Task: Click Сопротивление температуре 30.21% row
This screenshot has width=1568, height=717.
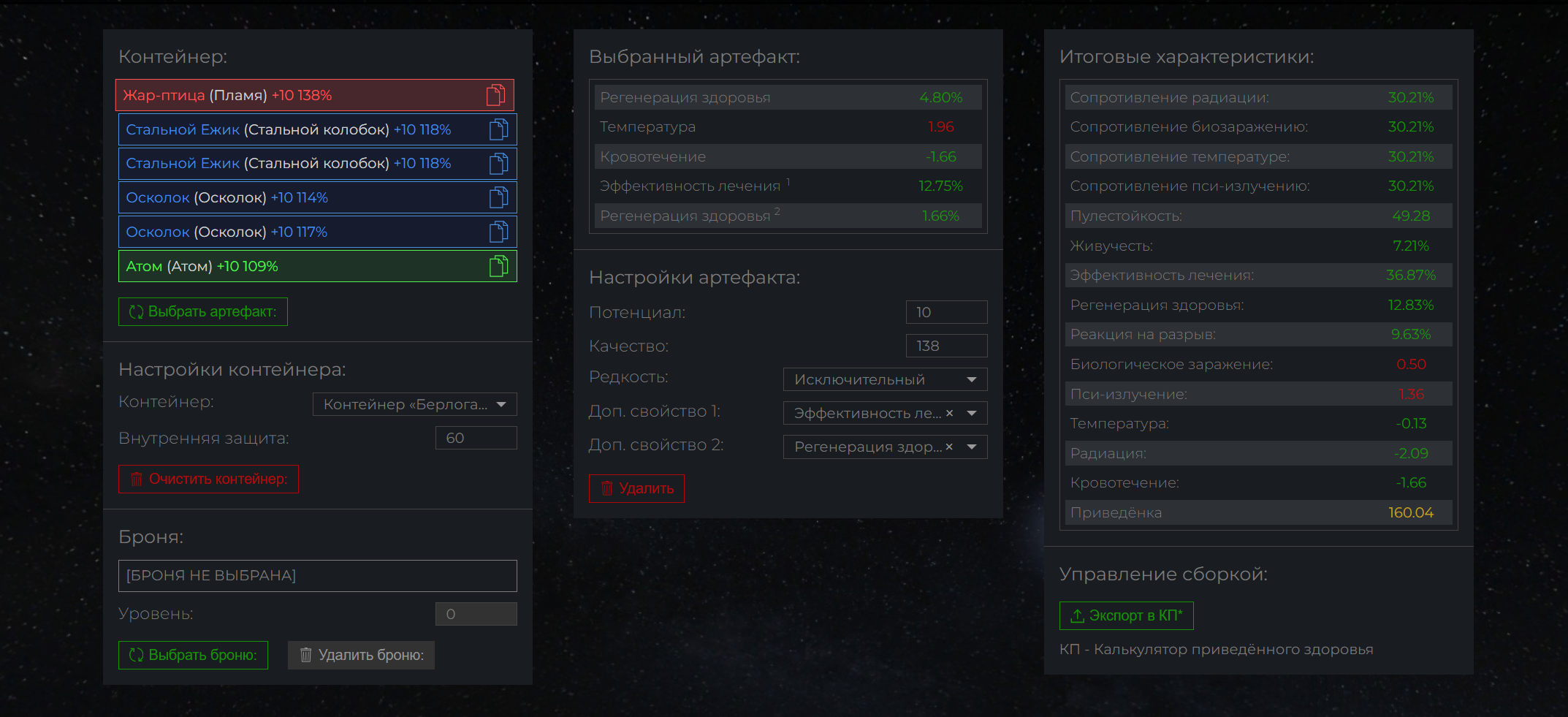Action: click(x=1259, y=156)
